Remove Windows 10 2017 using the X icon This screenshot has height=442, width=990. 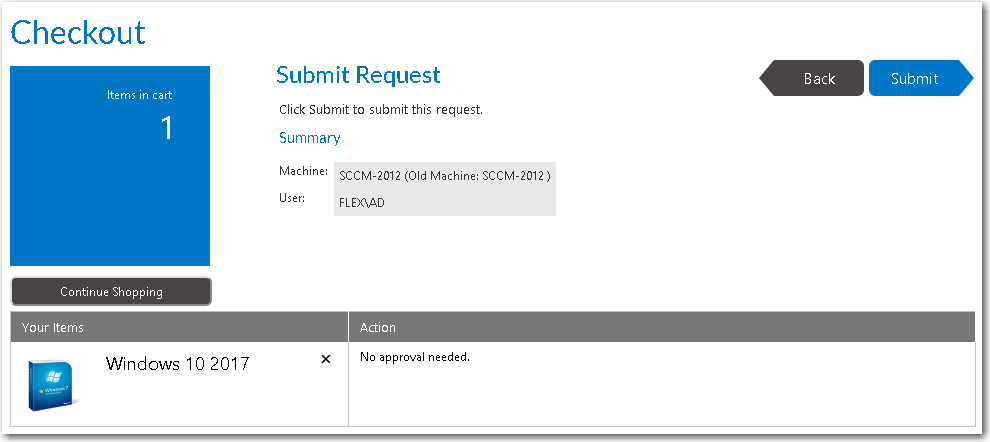(325, 359)
